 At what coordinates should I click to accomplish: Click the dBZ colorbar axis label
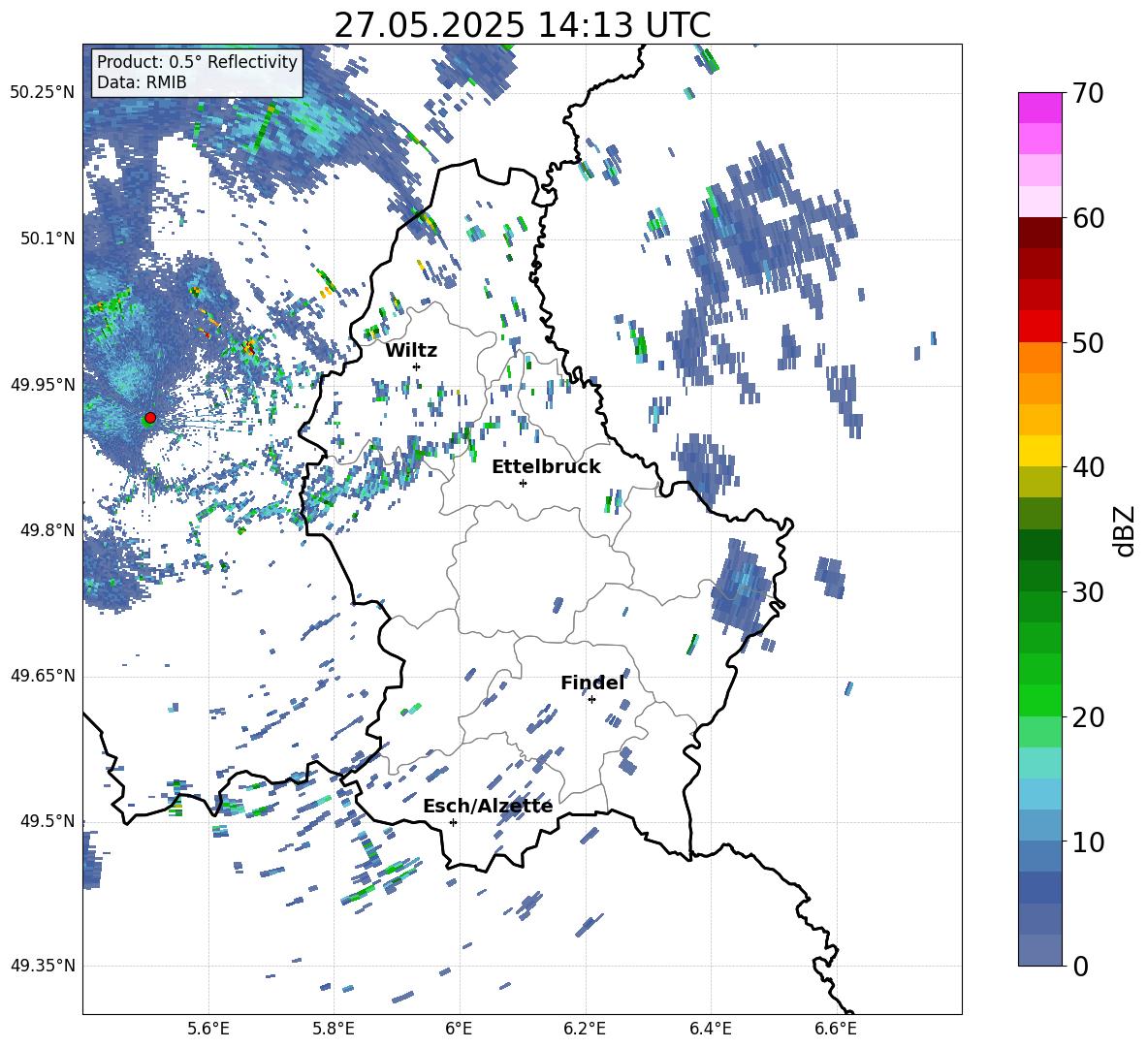[x=1125, y=530]
